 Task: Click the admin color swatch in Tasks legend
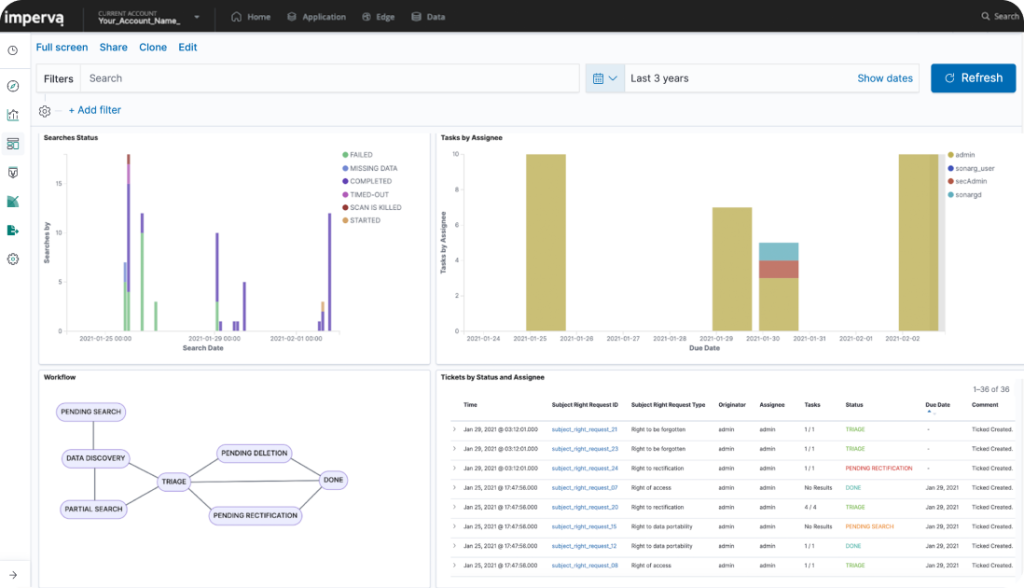[x=950, y=155]
